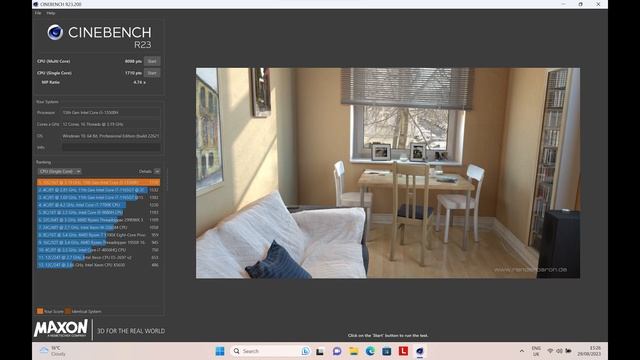
Task: Click the volume speaker tray icon
Action: (x=559, y=351)
